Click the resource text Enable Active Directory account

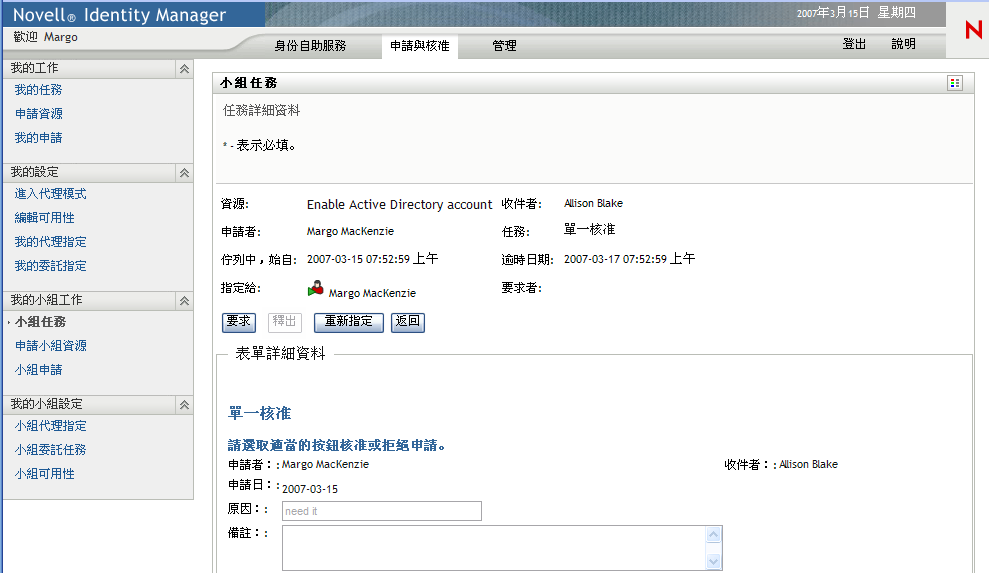[399, 204]
